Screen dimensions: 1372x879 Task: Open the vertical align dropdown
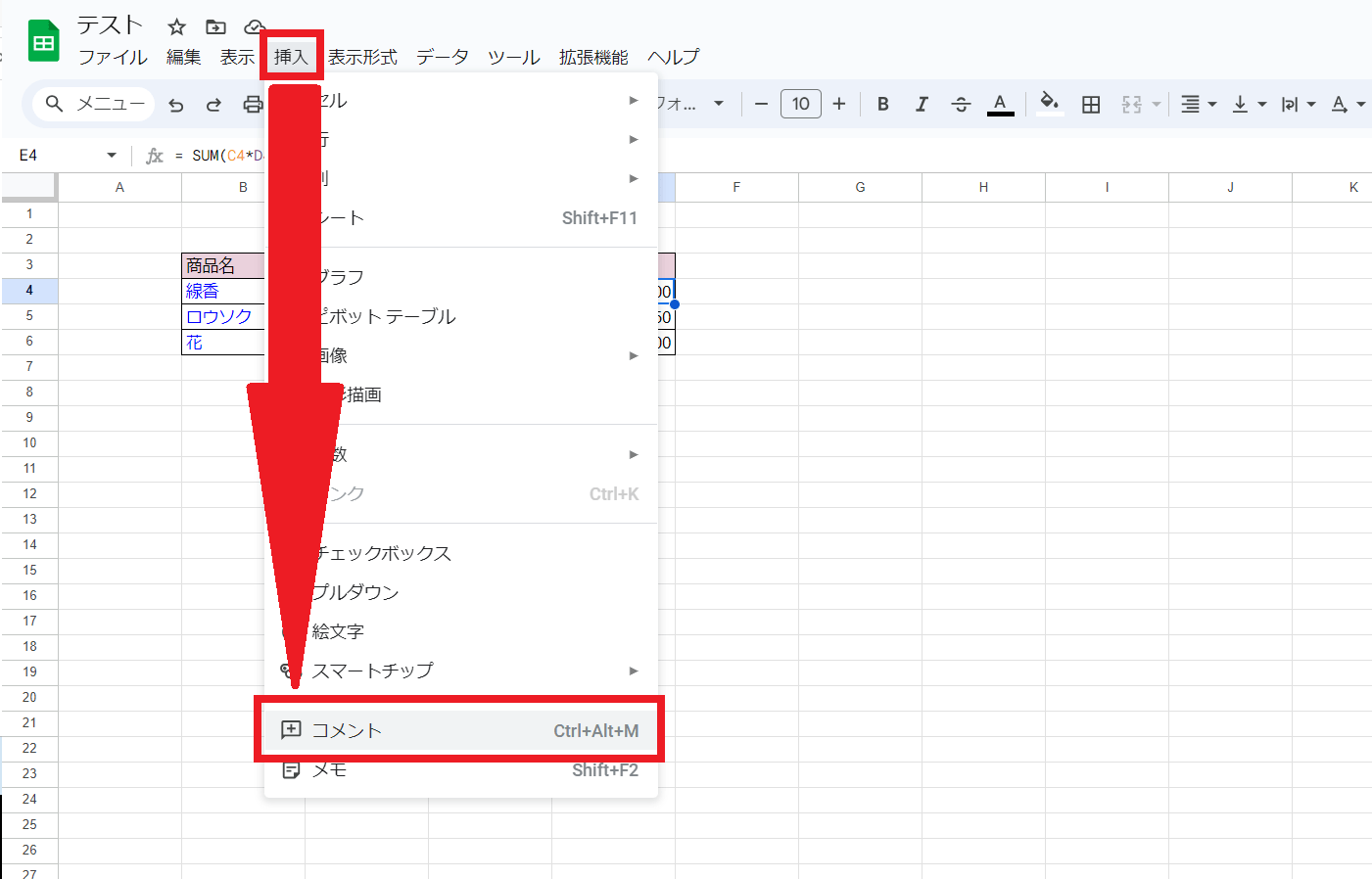[x=1249, y=105]
